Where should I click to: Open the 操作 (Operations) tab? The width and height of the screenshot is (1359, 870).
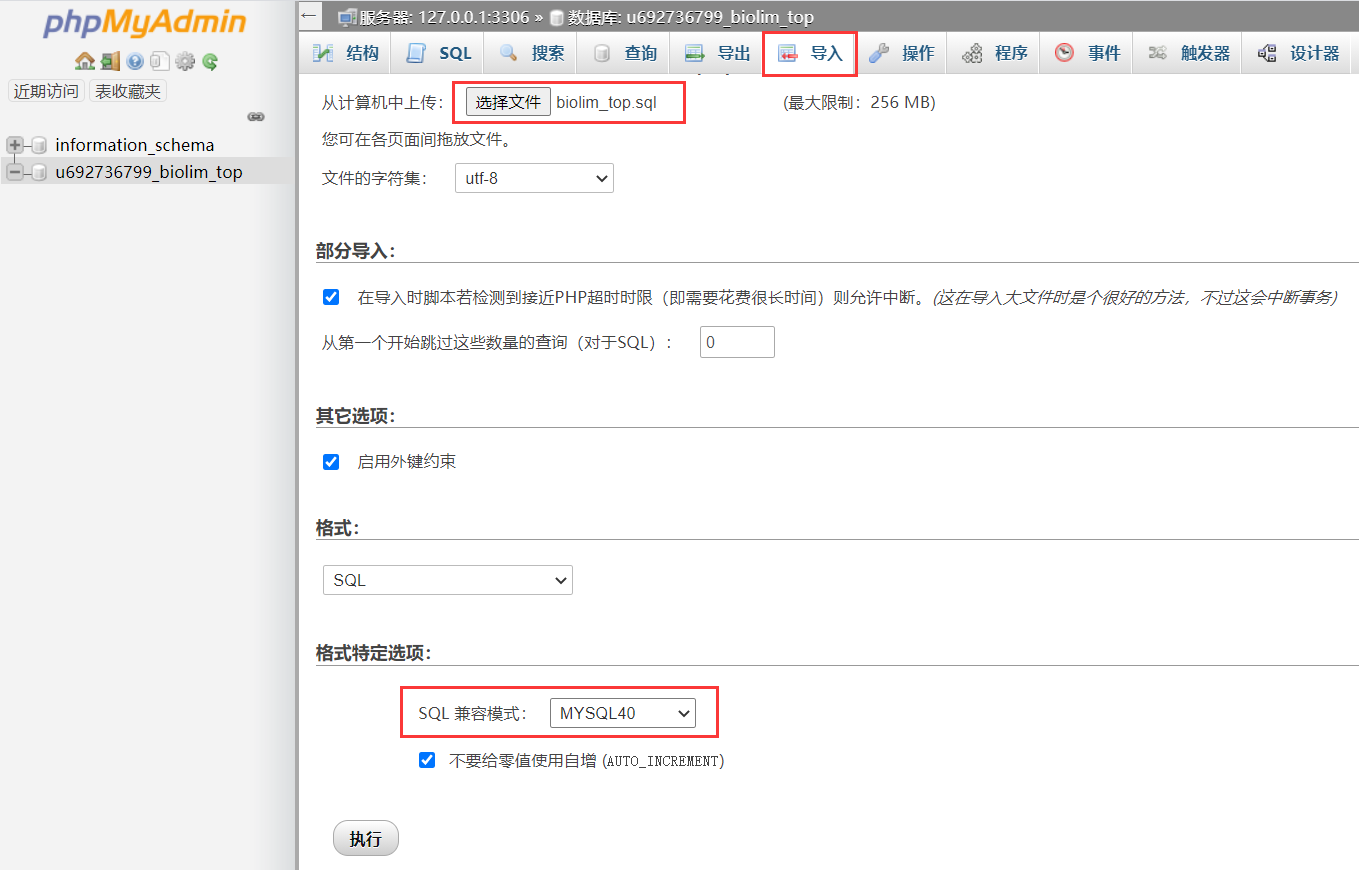pos(901,53)
